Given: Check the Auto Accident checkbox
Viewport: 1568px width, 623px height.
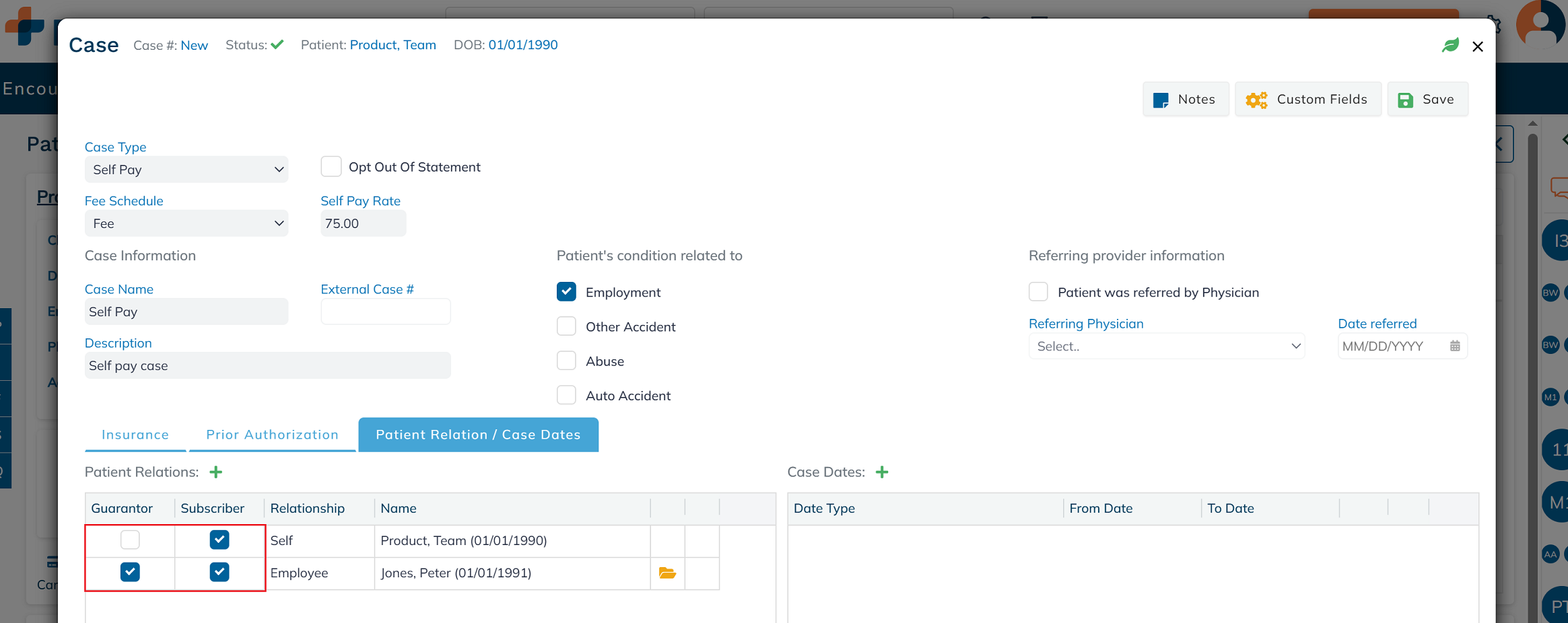Looking at the screenshot, I should pyautogui.click(x=566, y=396).
